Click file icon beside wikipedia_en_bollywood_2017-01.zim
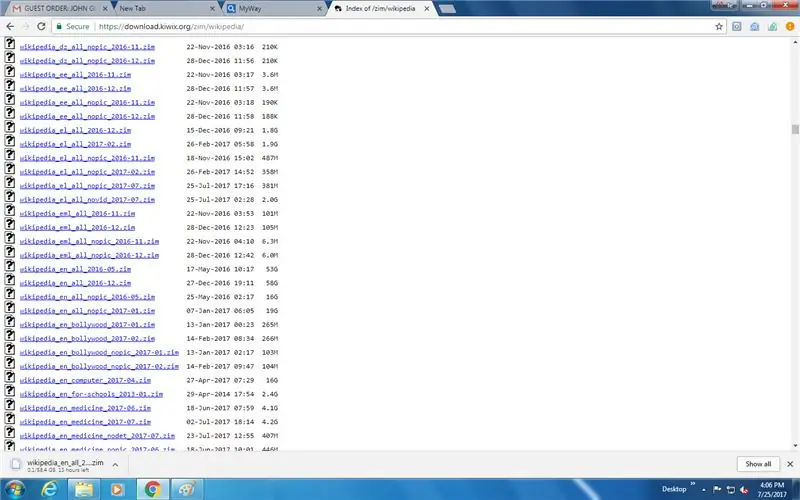 click(x=9, y=321)
